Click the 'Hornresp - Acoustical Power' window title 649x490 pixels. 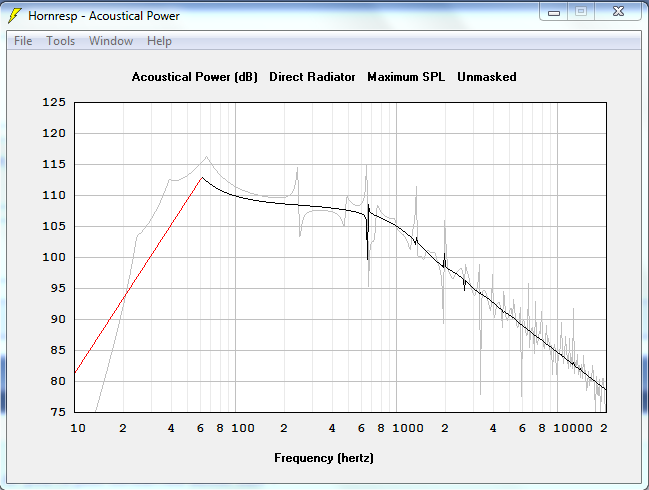coord(104,16)
